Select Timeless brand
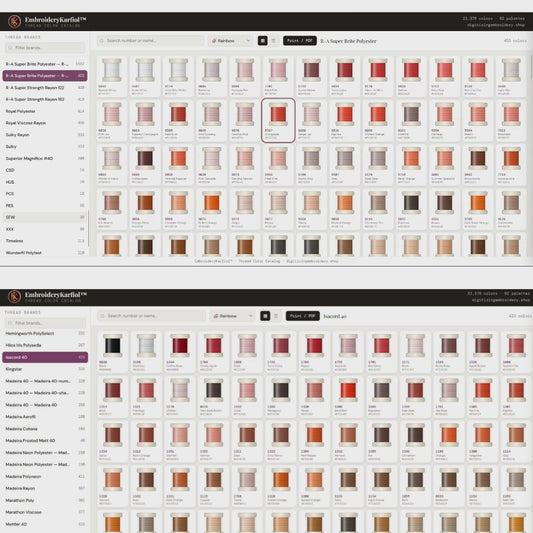This screenshot has width=533, height=533. pyautogui.click(x=45, y=241)
